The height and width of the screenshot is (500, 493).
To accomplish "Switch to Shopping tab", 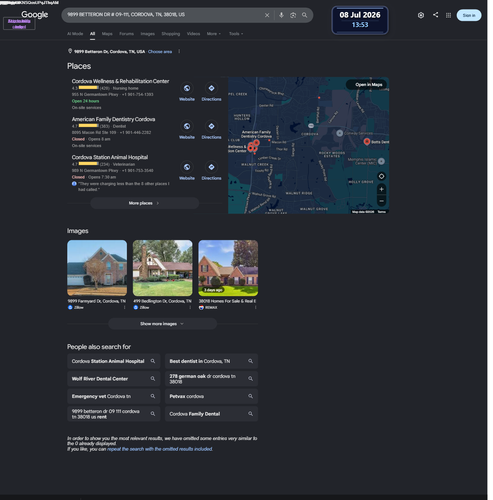I will (172, 34).
